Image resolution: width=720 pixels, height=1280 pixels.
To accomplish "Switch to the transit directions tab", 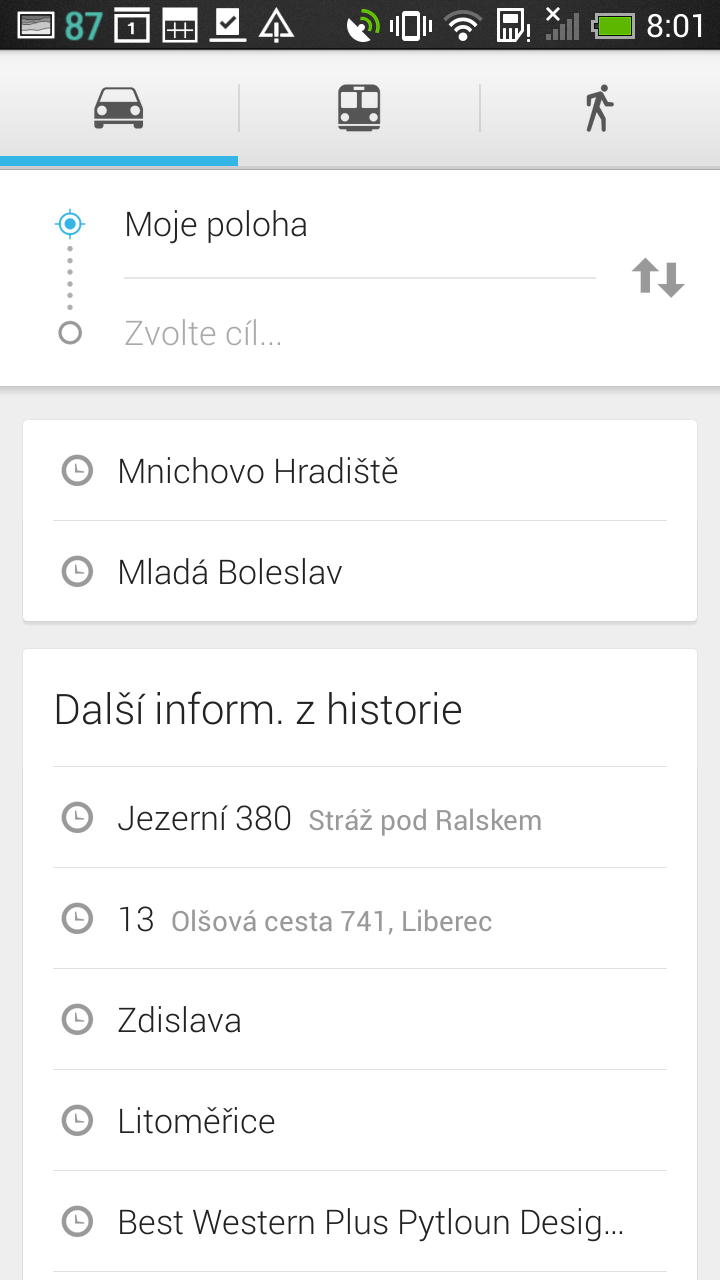I will click(360, 105).
